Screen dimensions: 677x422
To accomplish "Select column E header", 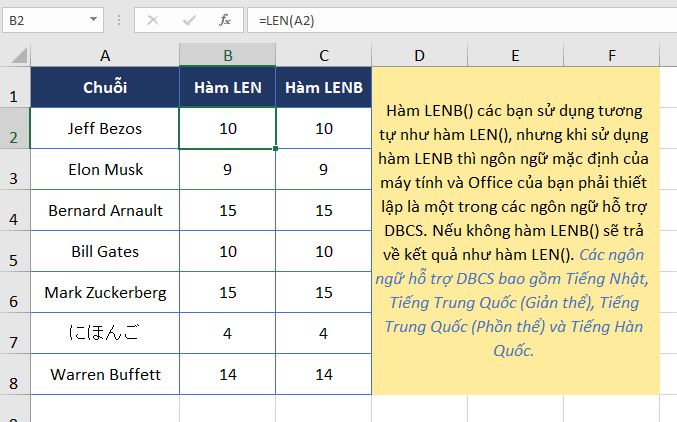I will click(516, 55).
